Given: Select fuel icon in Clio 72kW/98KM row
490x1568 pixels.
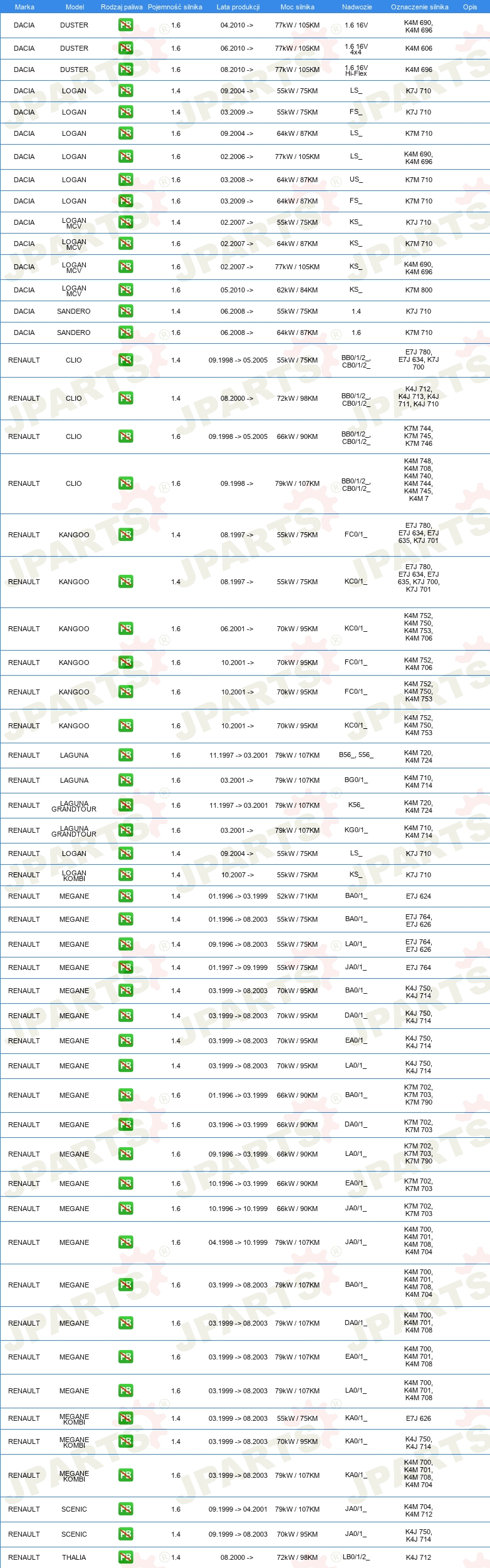Looking at the screenshot, I should [x=125, y=398].
